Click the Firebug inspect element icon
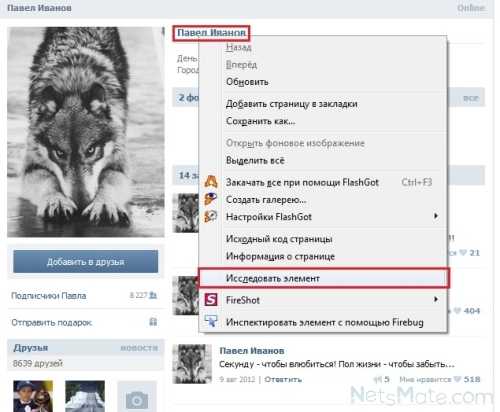500x412 pixels. click(x=211, y=322)
